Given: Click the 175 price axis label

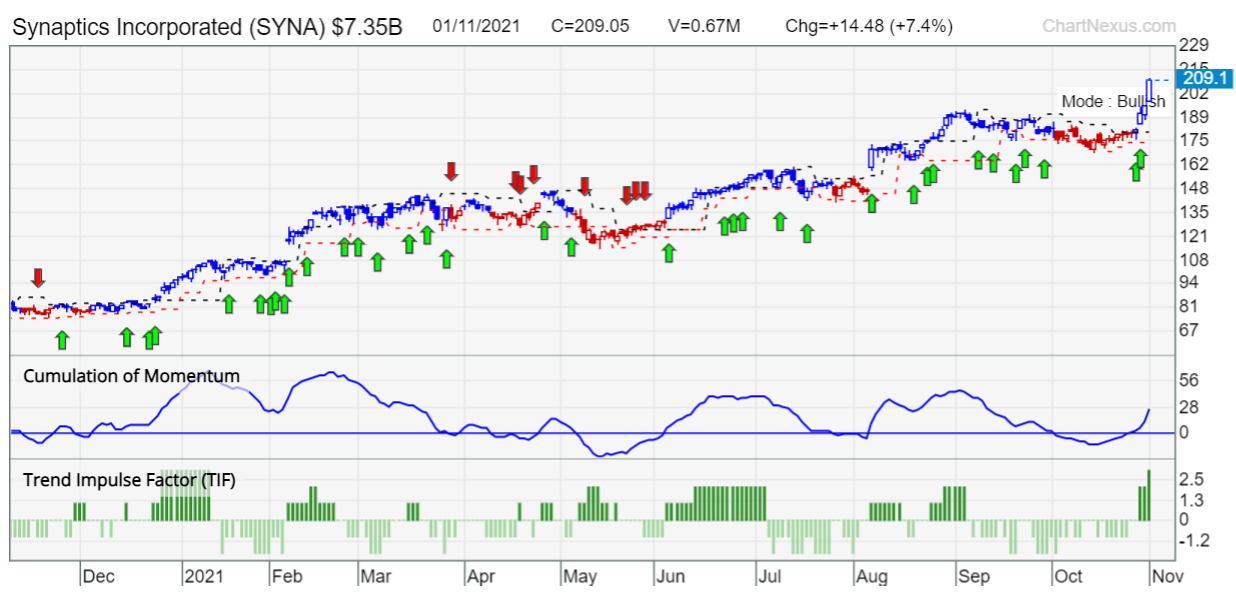Looking at the screenshot, I should coord(1194,140).
